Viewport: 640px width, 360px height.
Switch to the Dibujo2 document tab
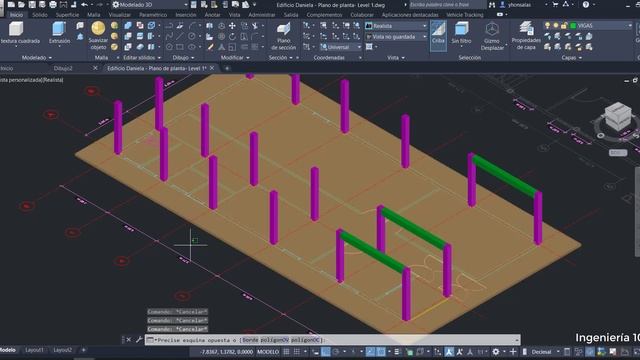(63, 68)
